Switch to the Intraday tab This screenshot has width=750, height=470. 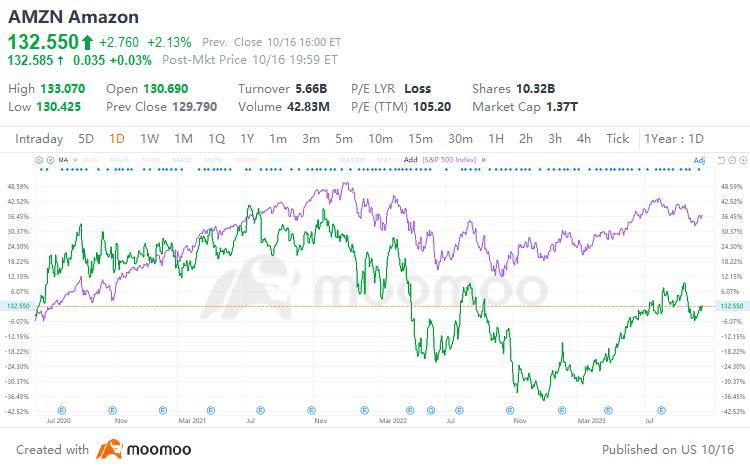39,139
